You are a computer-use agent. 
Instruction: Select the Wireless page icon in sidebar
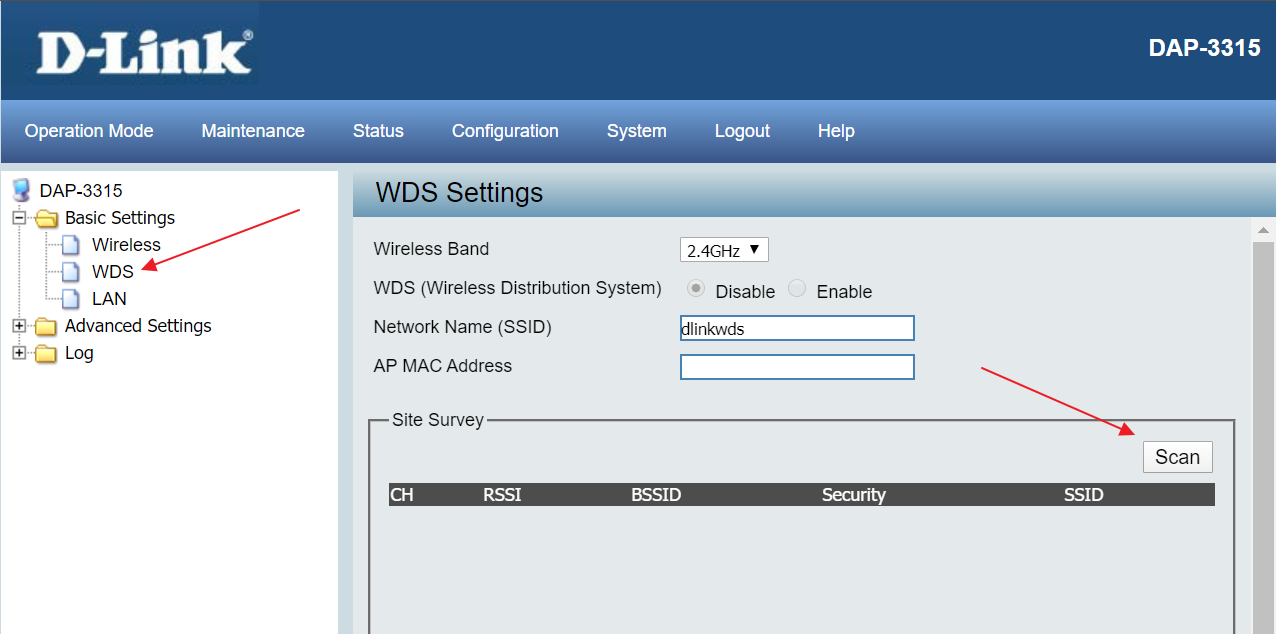pos(70,245)
